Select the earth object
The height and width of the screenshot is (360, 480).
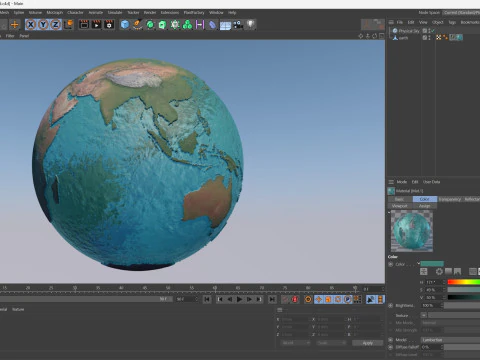click(403, 38)
